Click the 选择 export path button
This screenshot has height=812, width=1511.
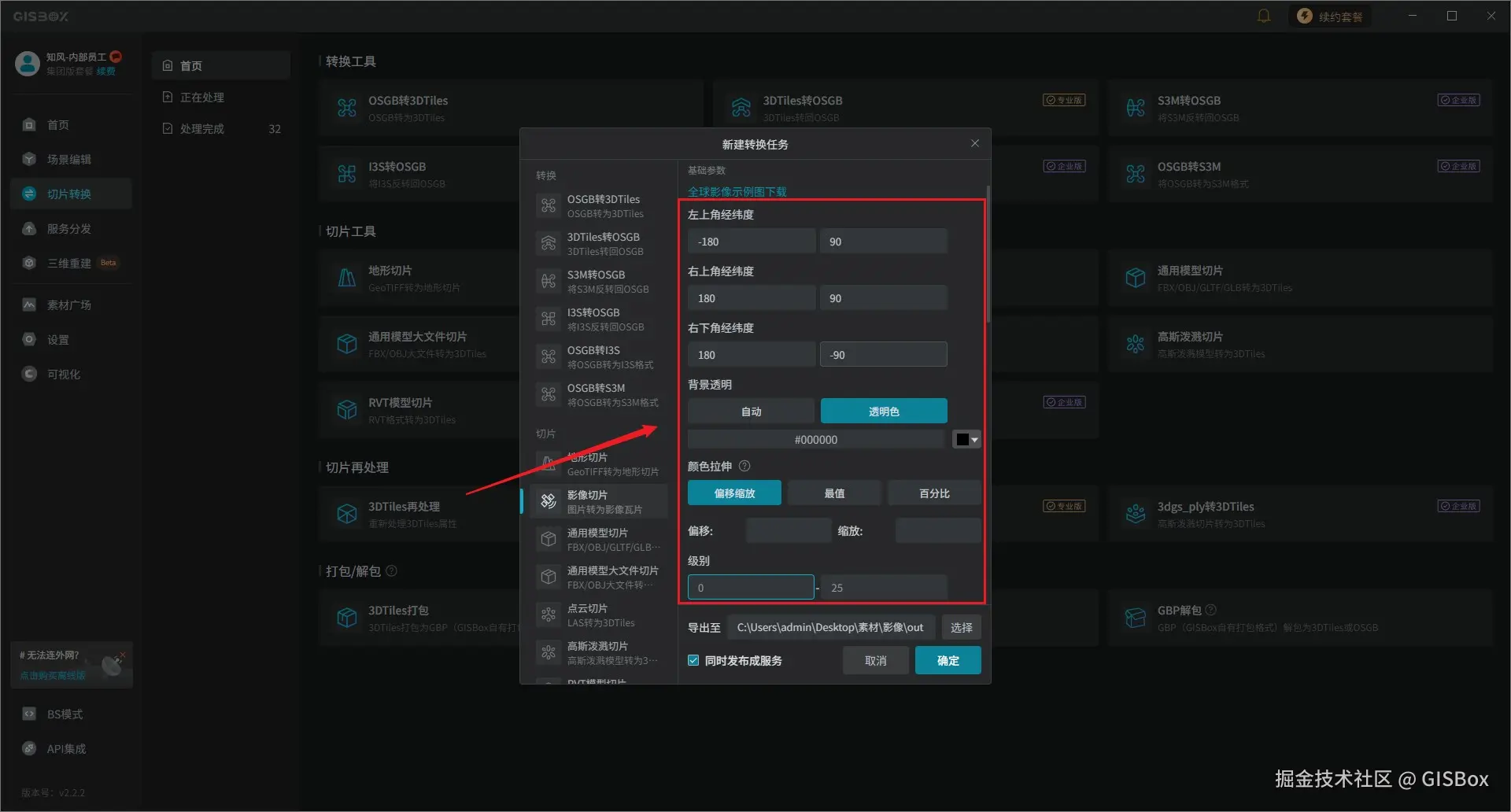[x=961, y=627]
